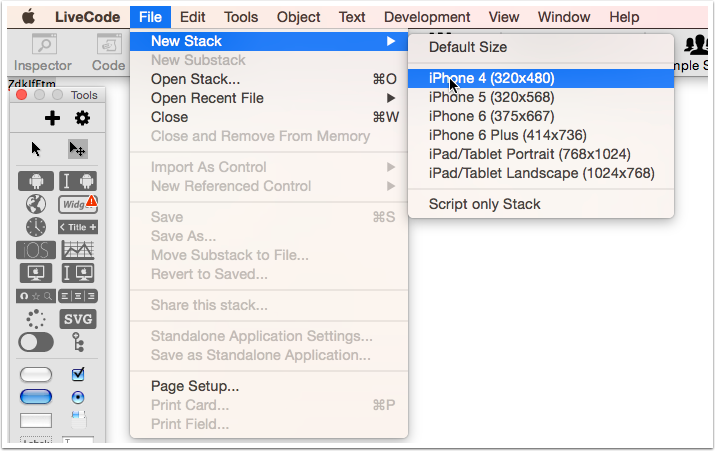Open the View menu

[503, 17]
